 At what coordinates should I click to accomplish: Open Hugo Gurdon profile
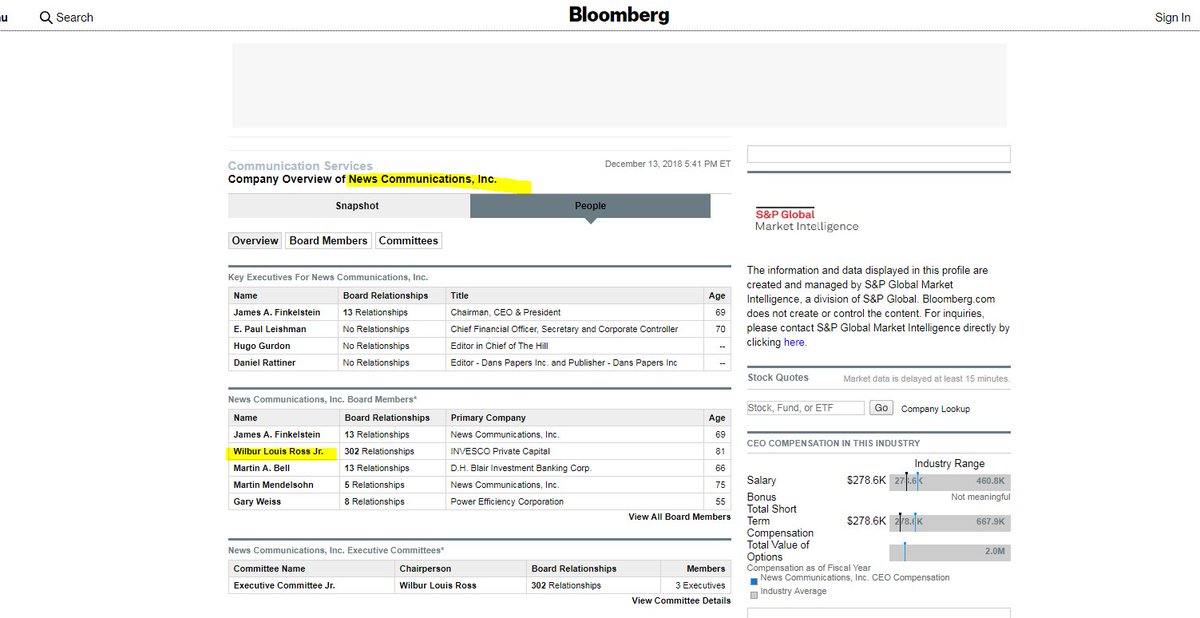(262, 346)
